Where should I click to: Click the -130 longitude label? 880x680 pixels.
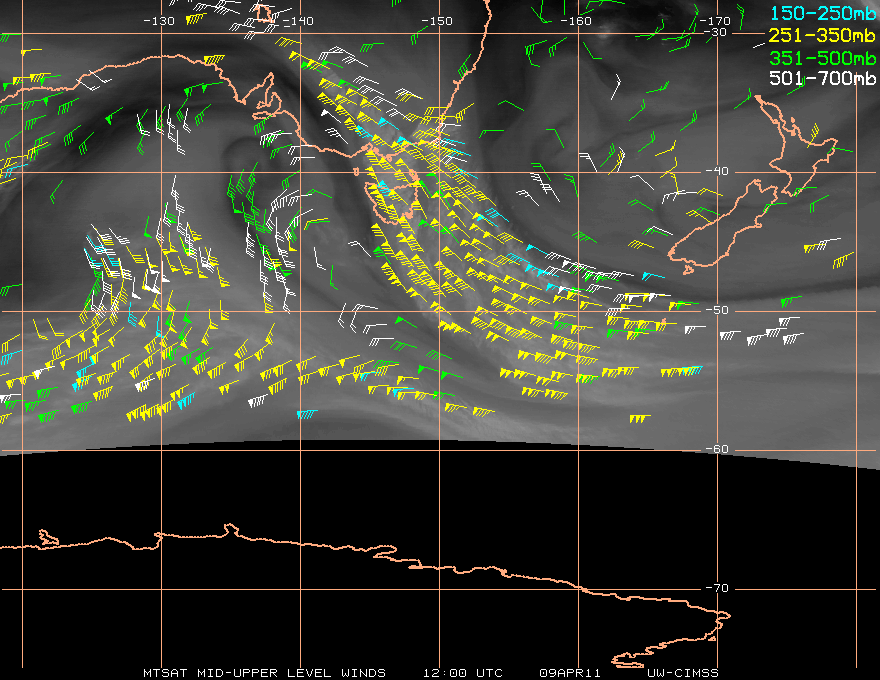coord(159,21)
